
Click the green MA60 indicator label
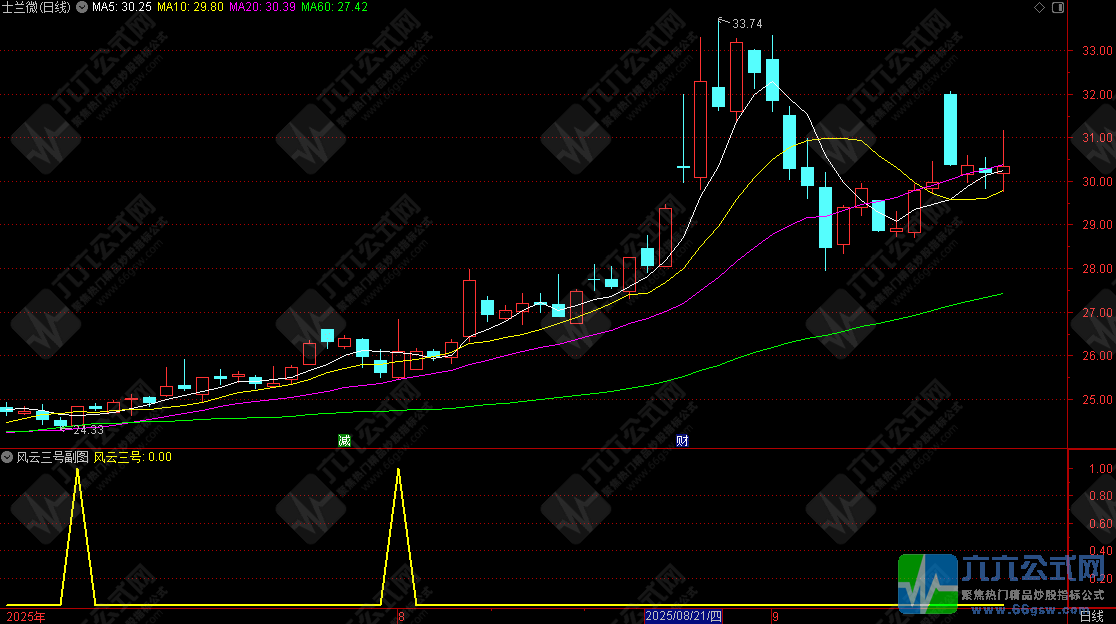tap(334, 7)
